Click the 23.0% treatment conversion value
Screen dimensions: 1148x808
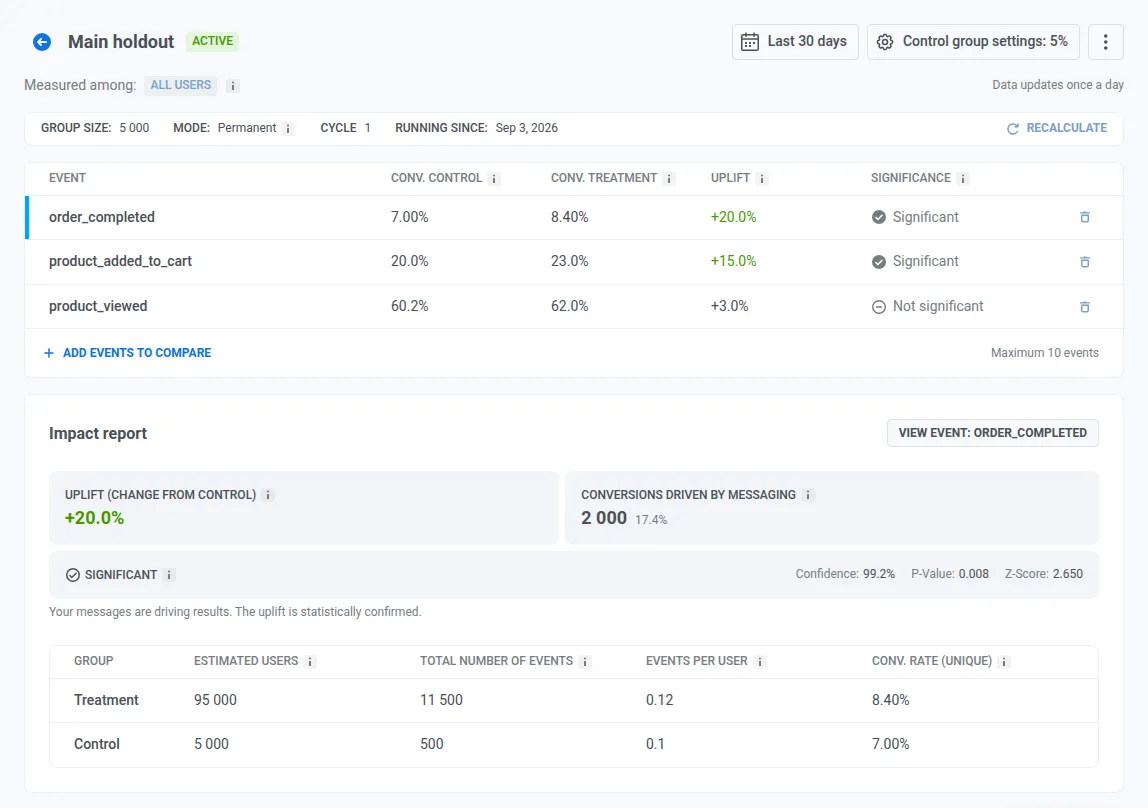[x=570, y=261]
